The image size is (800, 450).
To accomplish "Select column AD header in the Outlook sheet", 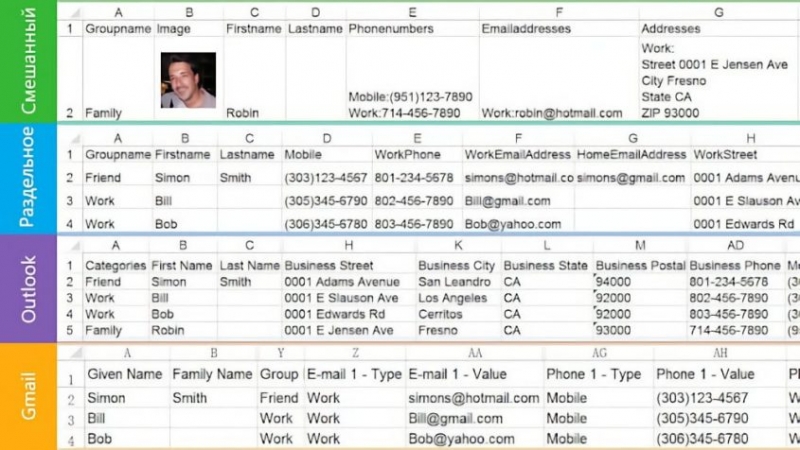I will (735, 245).
